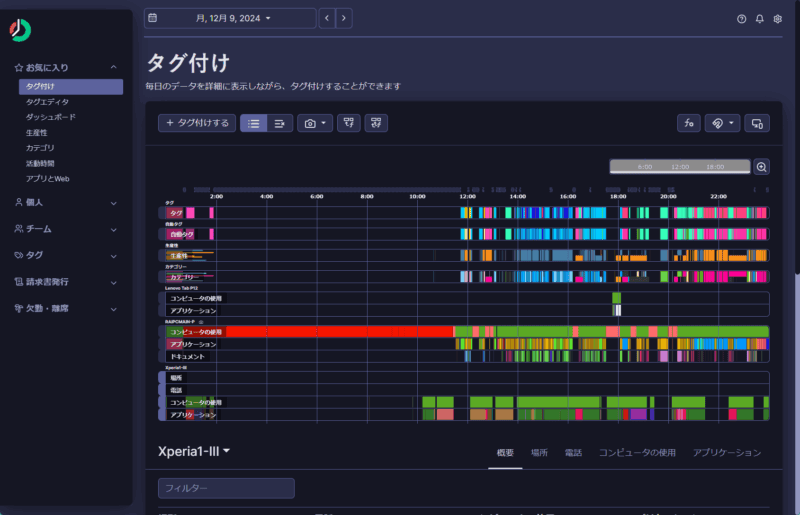Select タグ付け in sidebar
Image resolution: width=800 pixels, height=515 pixels.
[x=71, y=87]
